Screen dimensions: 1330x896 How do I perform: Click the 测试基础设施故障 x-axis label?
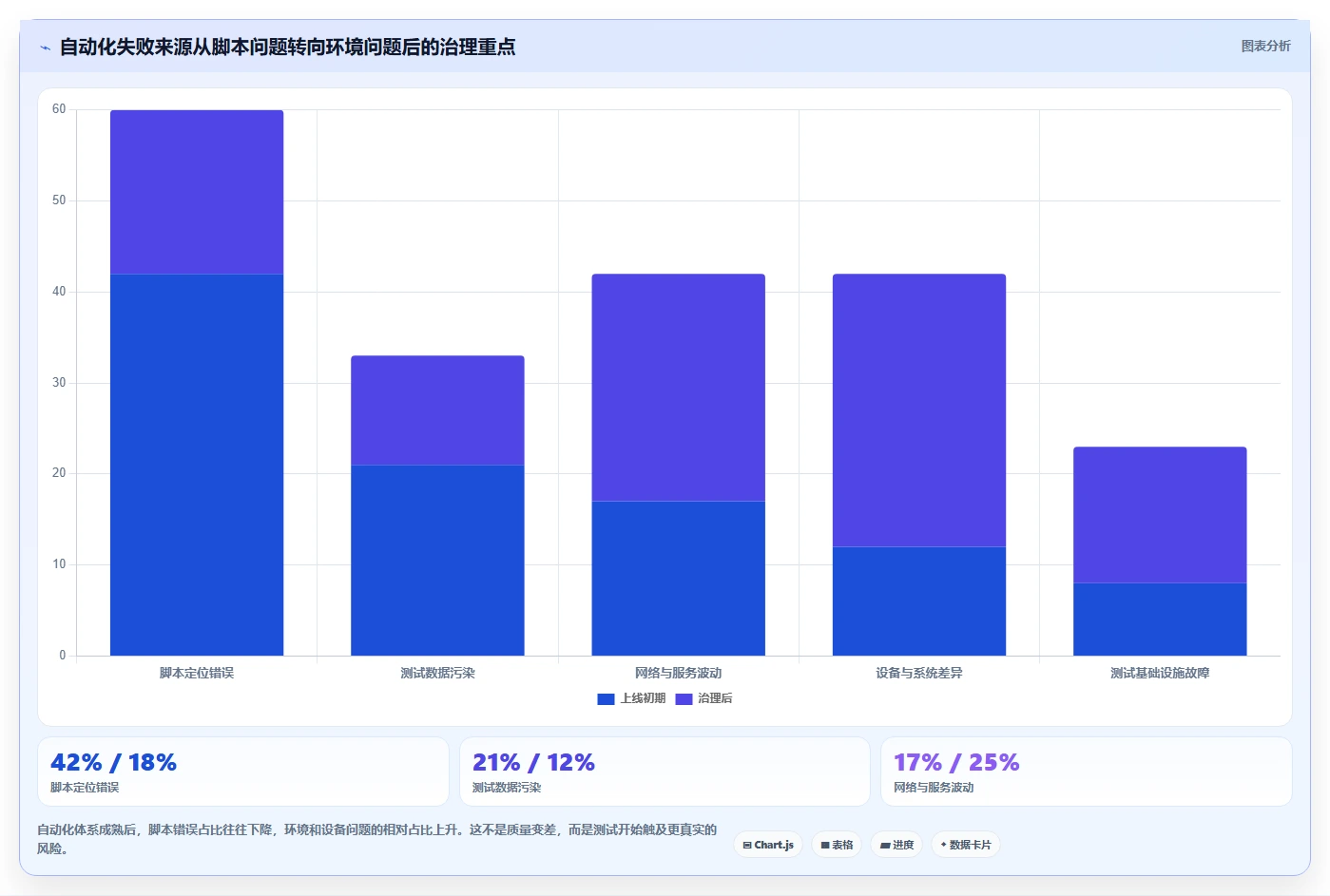[1160, 673]
